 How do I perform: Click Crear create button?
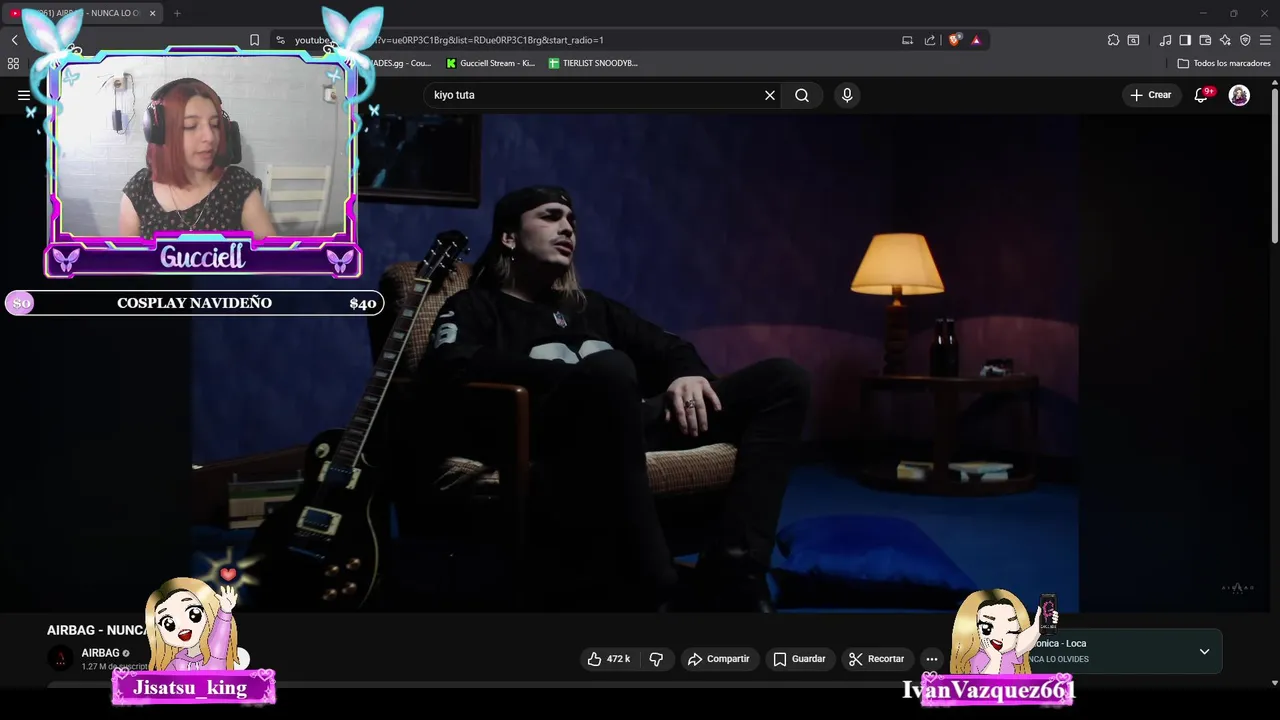[1150, 95]
